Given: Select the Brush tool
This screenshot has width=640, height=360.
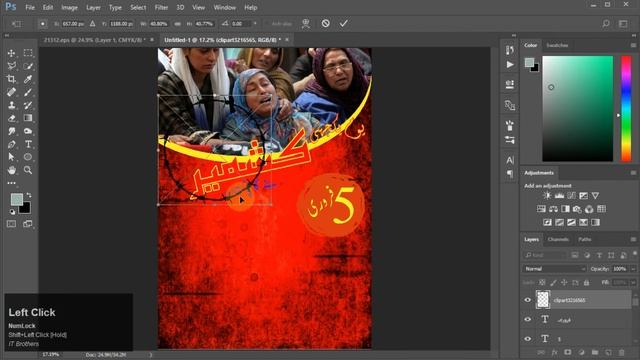Looking at the screenshot, I should [x=28, y=92].
